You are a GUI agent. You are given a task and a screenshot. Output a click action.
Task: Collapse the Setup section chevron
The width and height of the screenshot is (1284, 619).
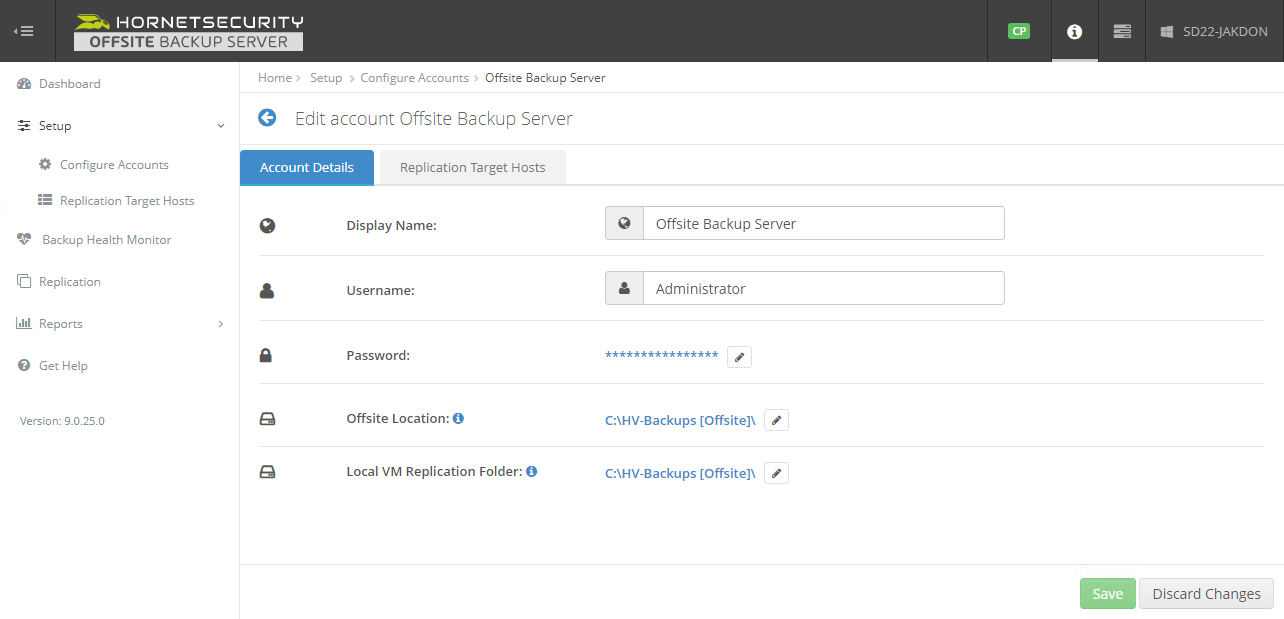(x=220, y=125)
